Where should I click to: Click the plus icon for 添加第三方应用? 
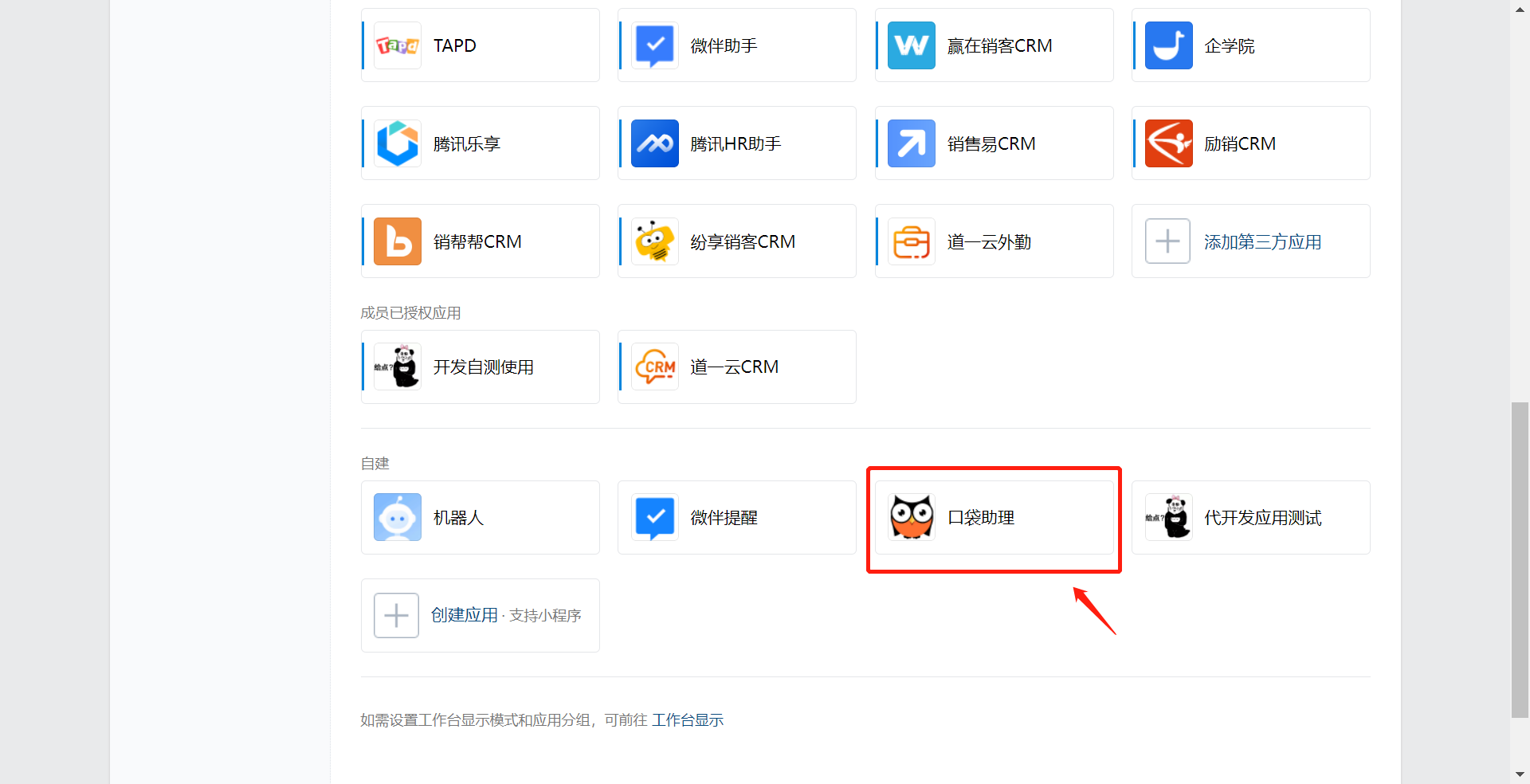1168,241
